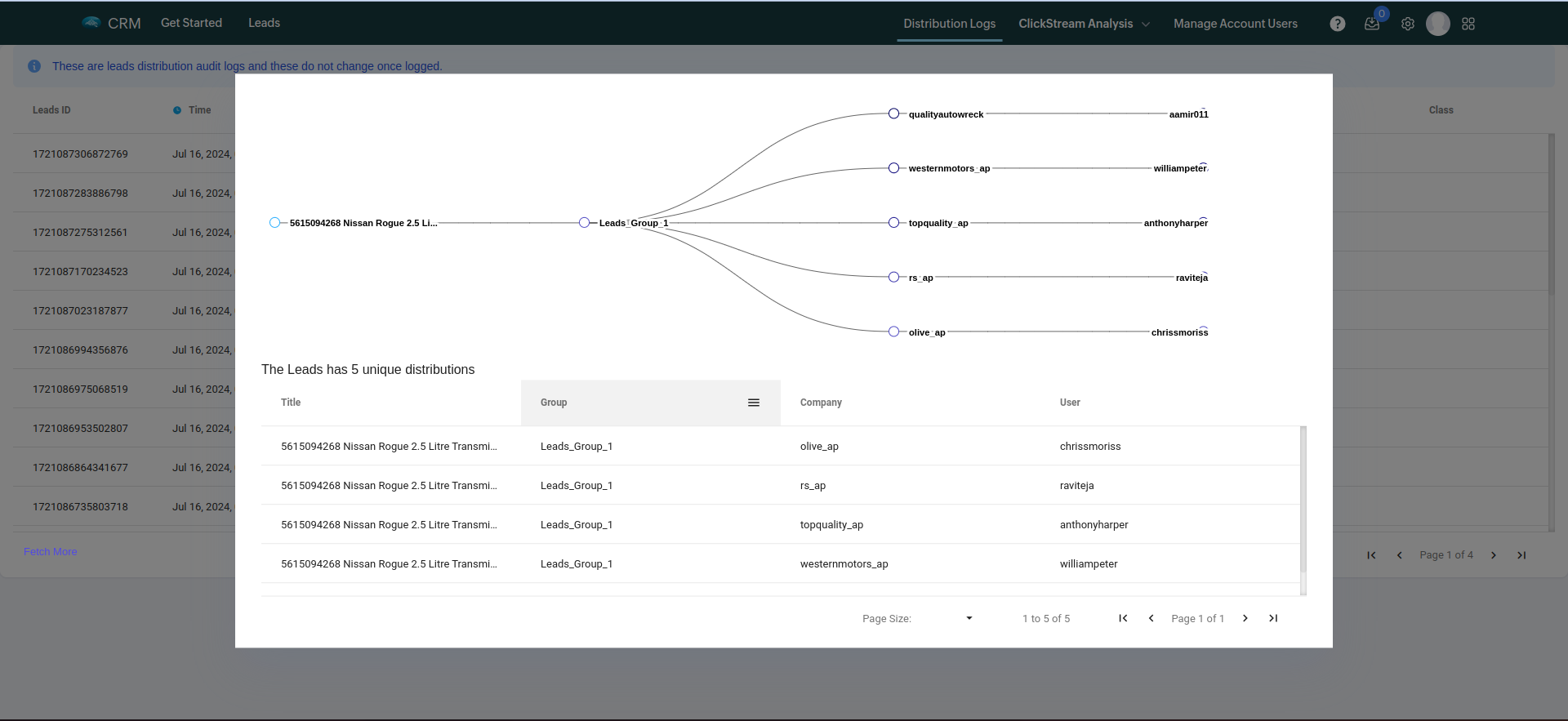
Task: Click the root lead node circle
Action: click(x=274, y=223)
